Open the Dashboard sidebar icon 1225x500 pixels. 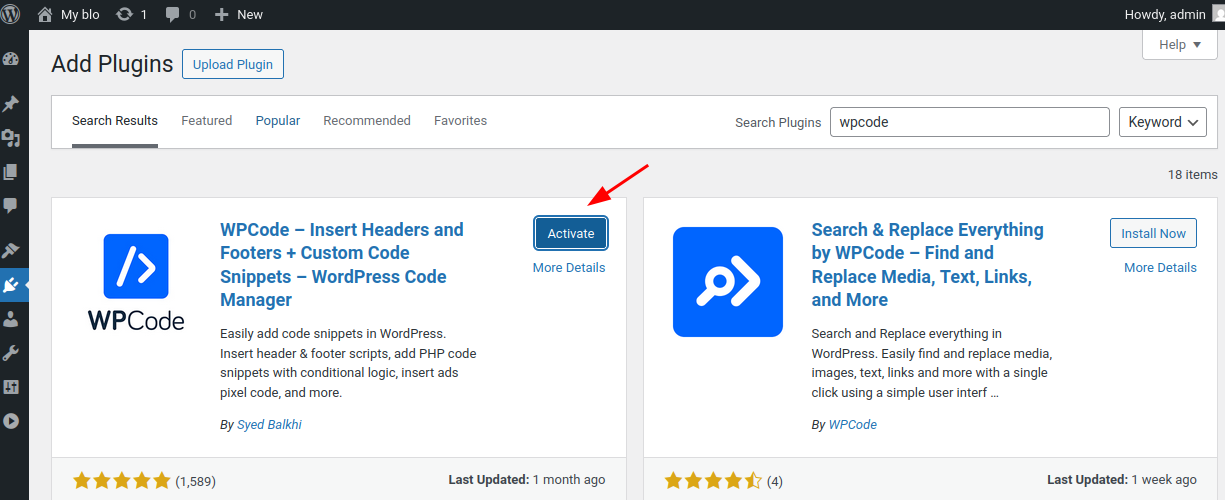coord(11,59)
